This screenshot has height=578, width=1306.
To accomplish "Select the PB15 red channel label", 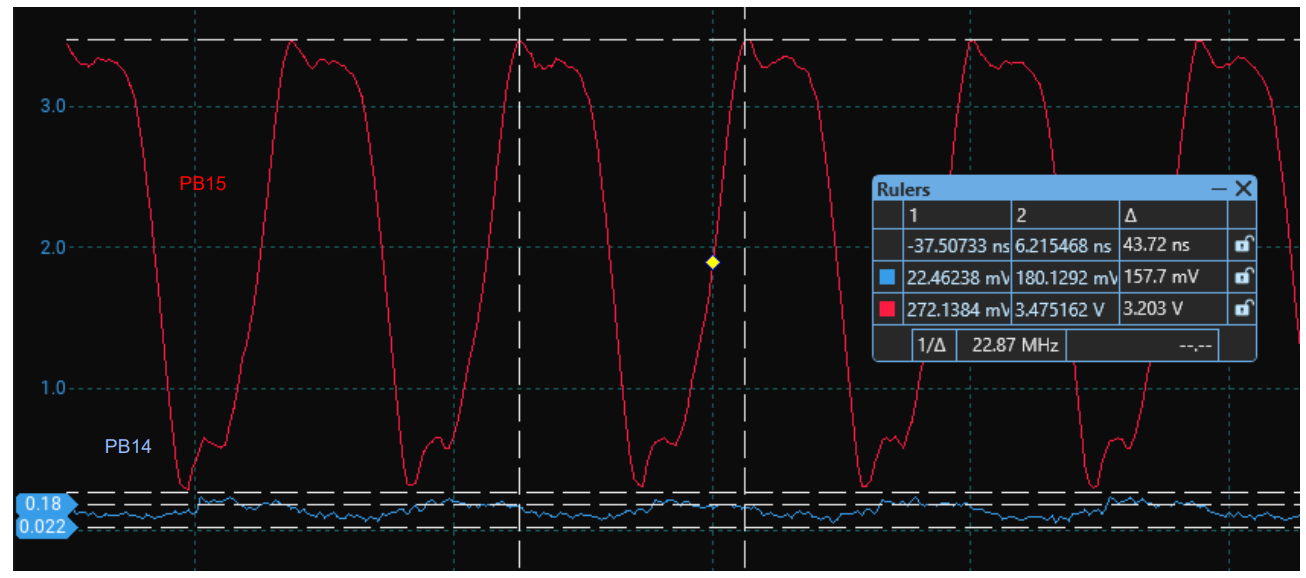I will [203, 183].
